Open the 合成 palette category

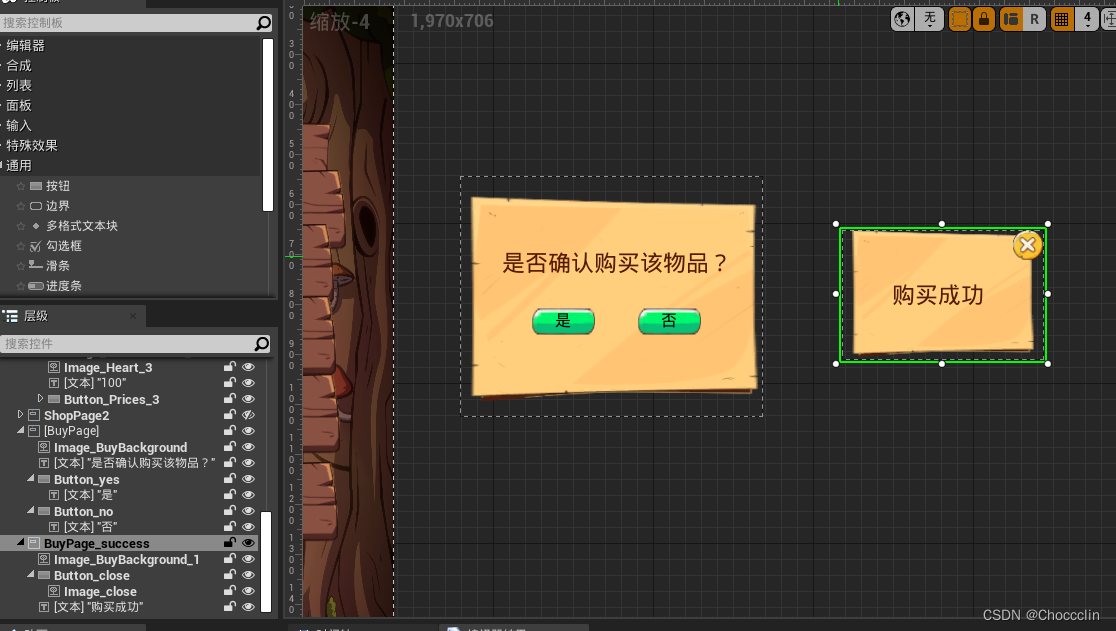point(19,65)
